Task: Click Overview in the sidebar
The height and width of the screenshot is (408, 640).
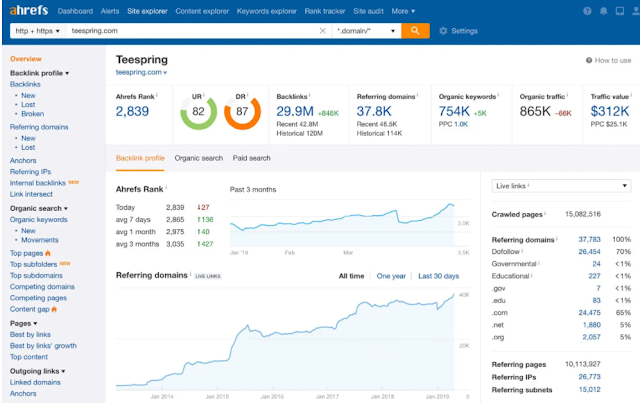Action: (x=26, y=59)
